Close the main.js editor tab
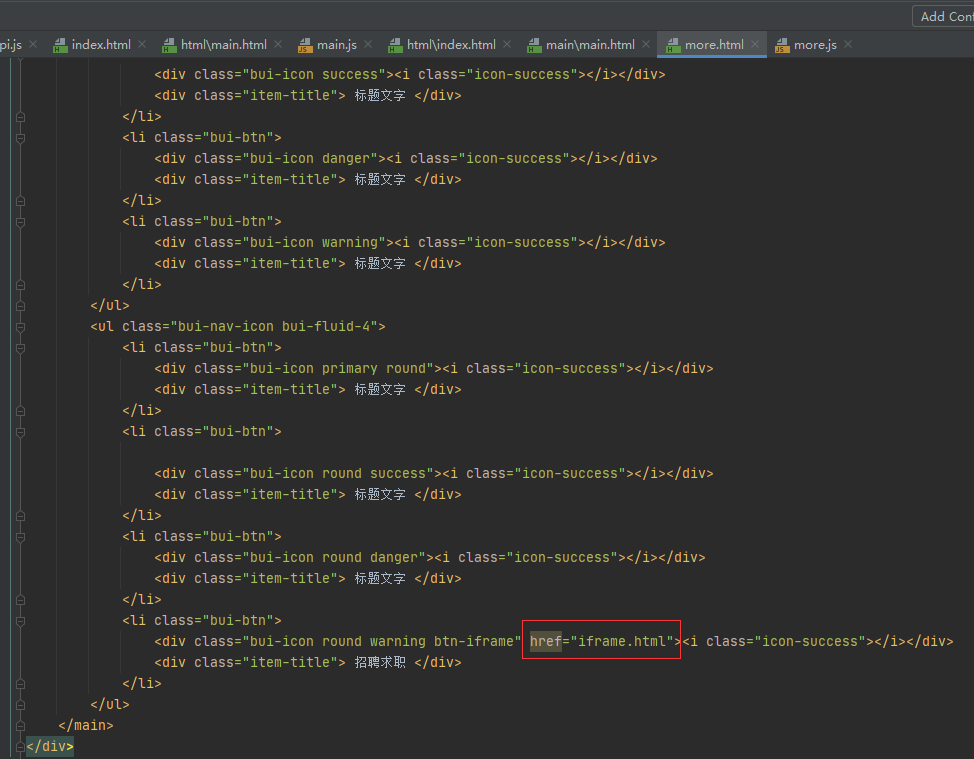The image size is (974, 759). point(367,45)
